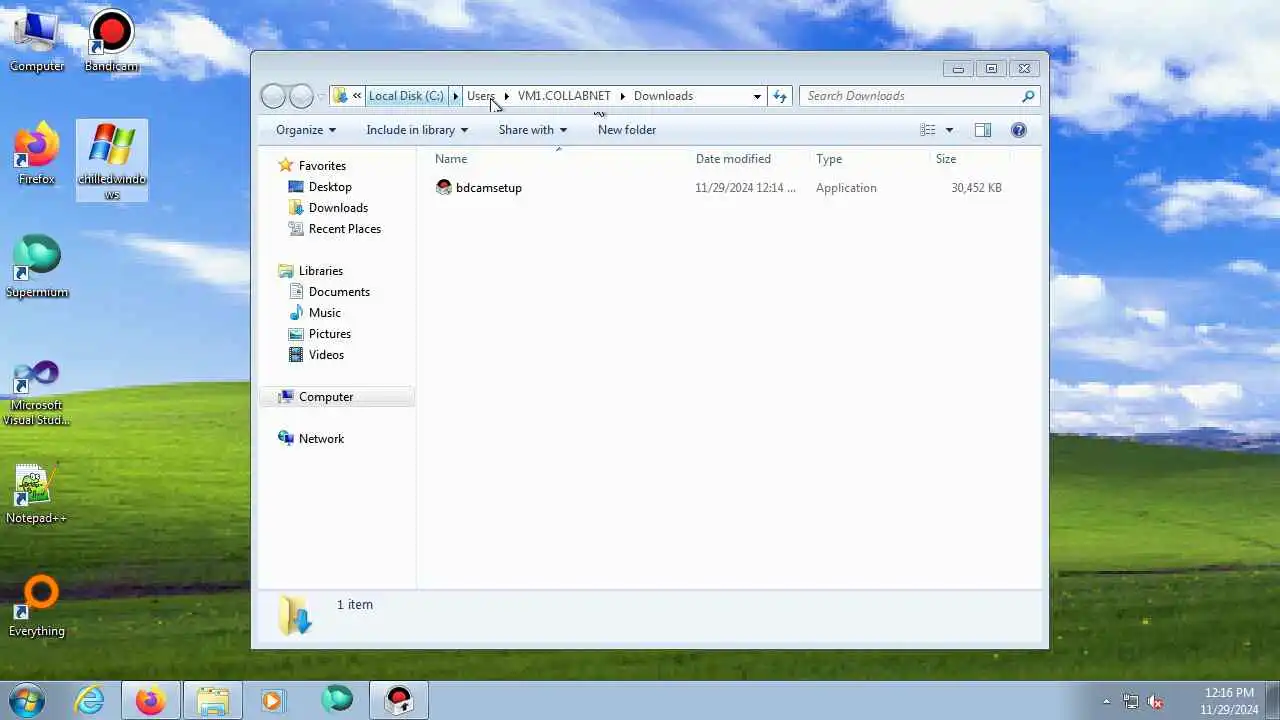Select Desktop under Favorites

tap(330, 187)
